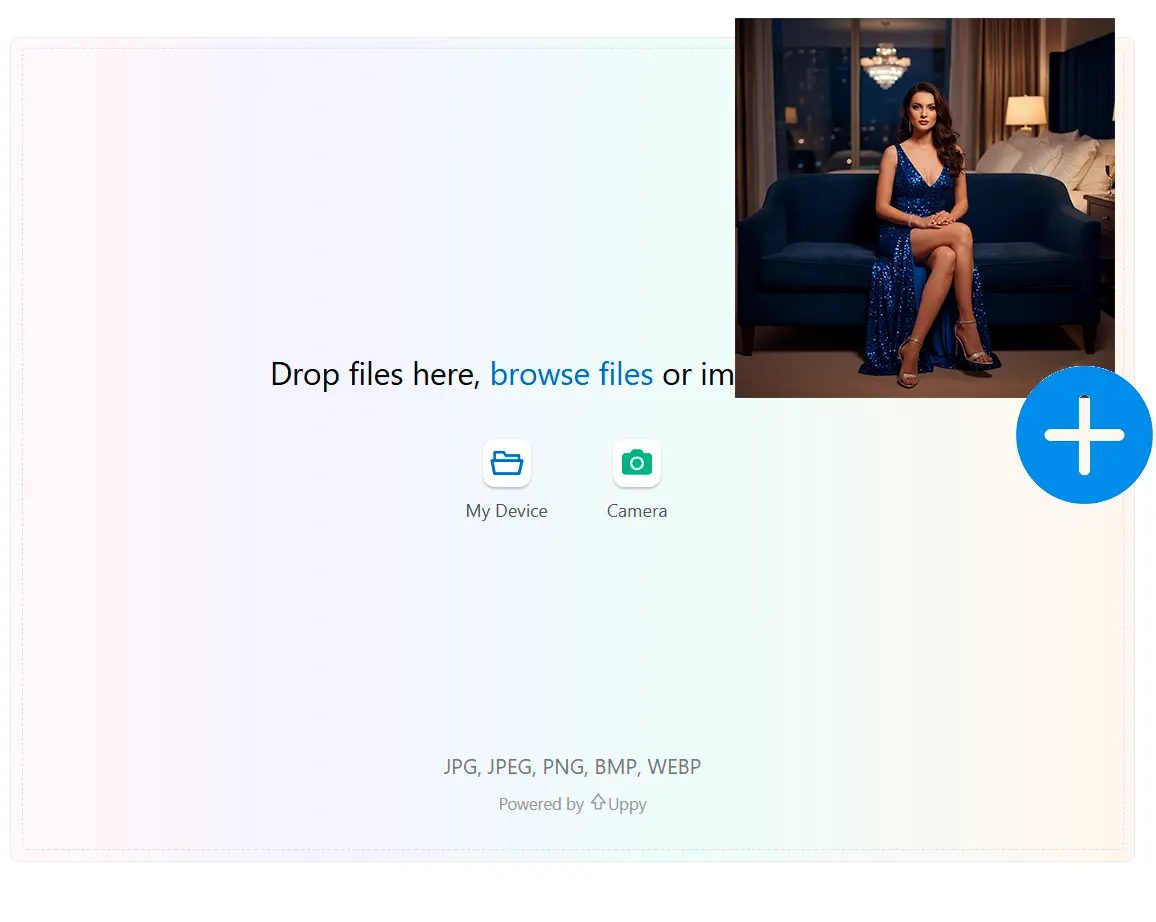Viewport: 1156px width, 922px height.
Task: Open the My Device folder icon
Action: click(506, 463)
